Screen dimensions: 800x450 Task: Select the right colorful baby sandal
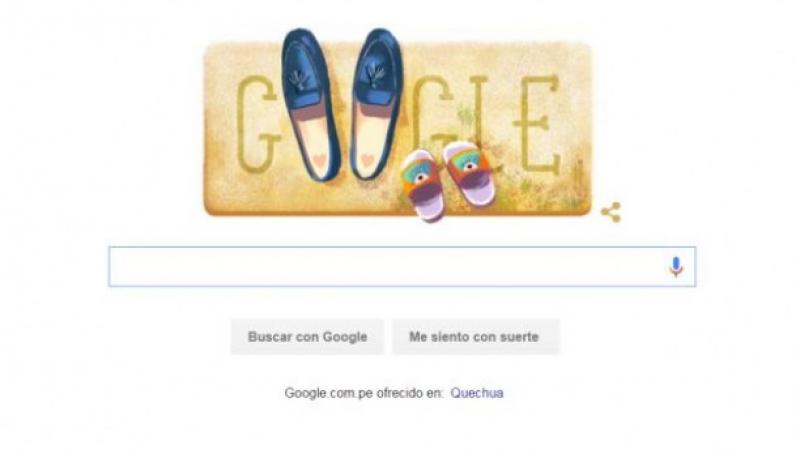coord(469,173)
